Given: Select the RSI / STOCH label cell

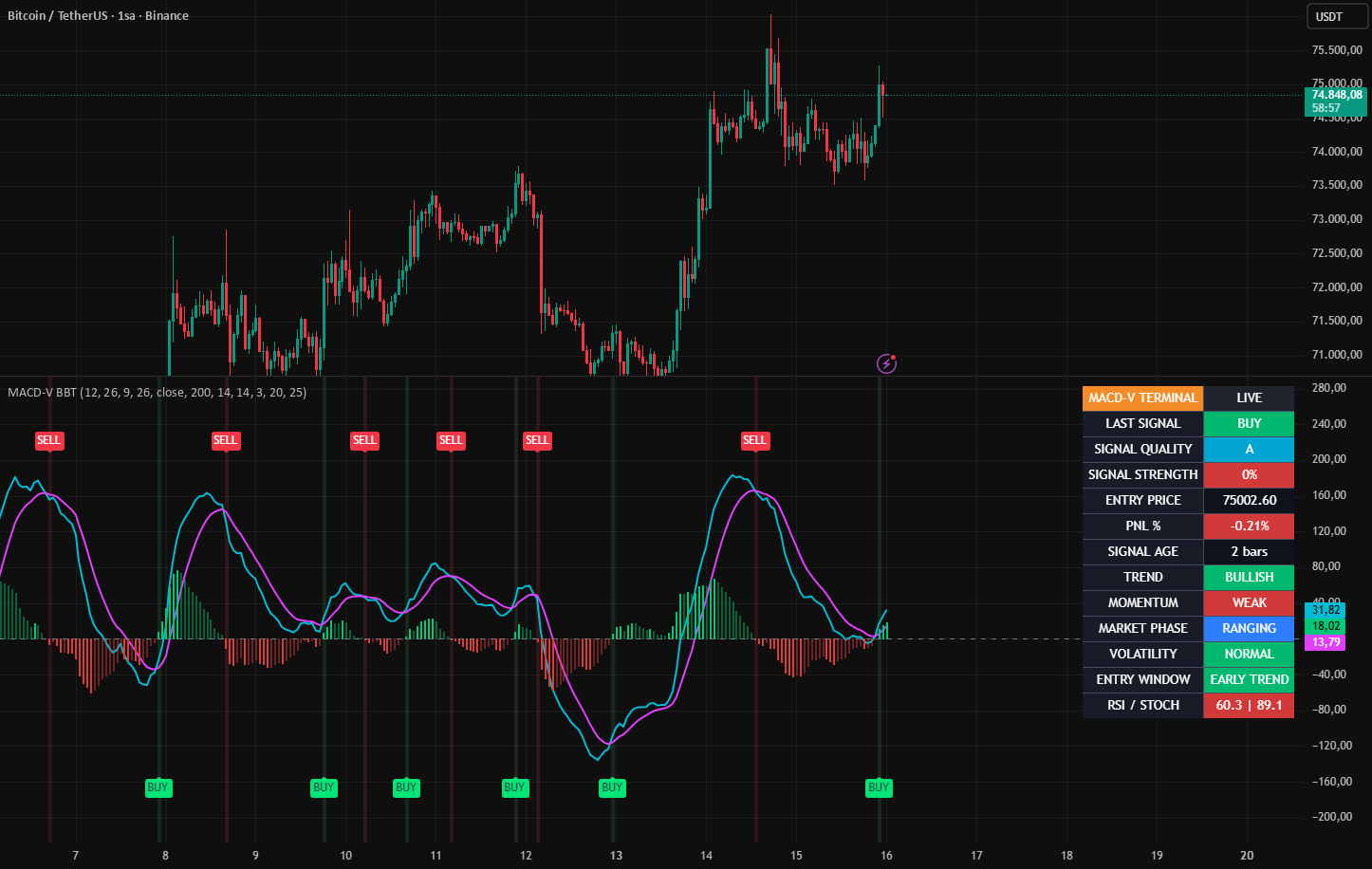Looking at the screenshot, I should click(1142, 706).
